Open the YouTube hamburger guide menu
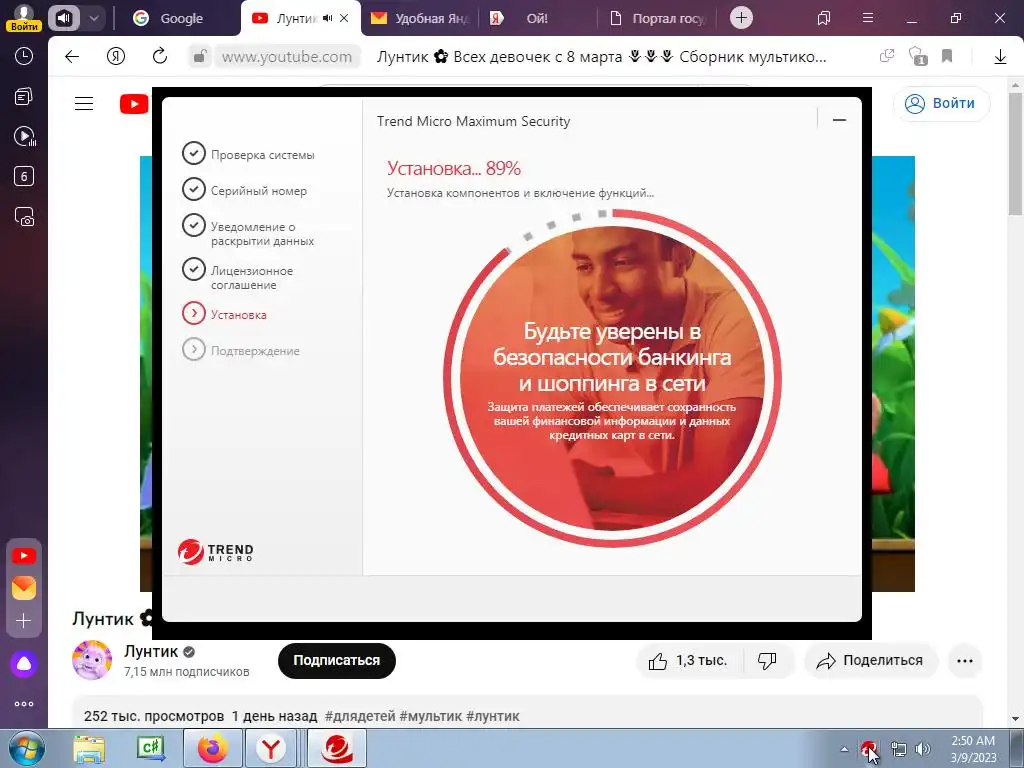Image resolution: width=1024 pixels, height=768 pixels. coord(84,104)
